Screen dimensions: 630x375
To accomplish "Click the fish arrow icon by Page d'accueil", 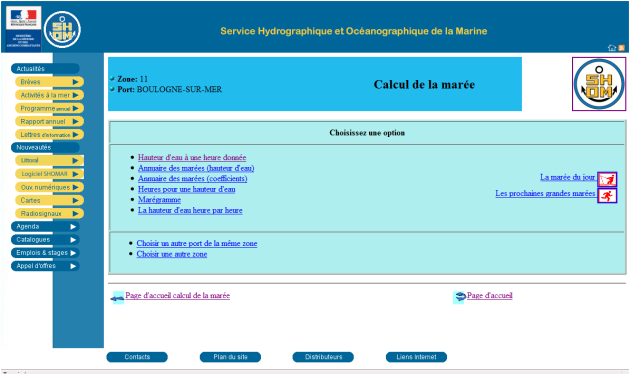I will coord(459,297).
